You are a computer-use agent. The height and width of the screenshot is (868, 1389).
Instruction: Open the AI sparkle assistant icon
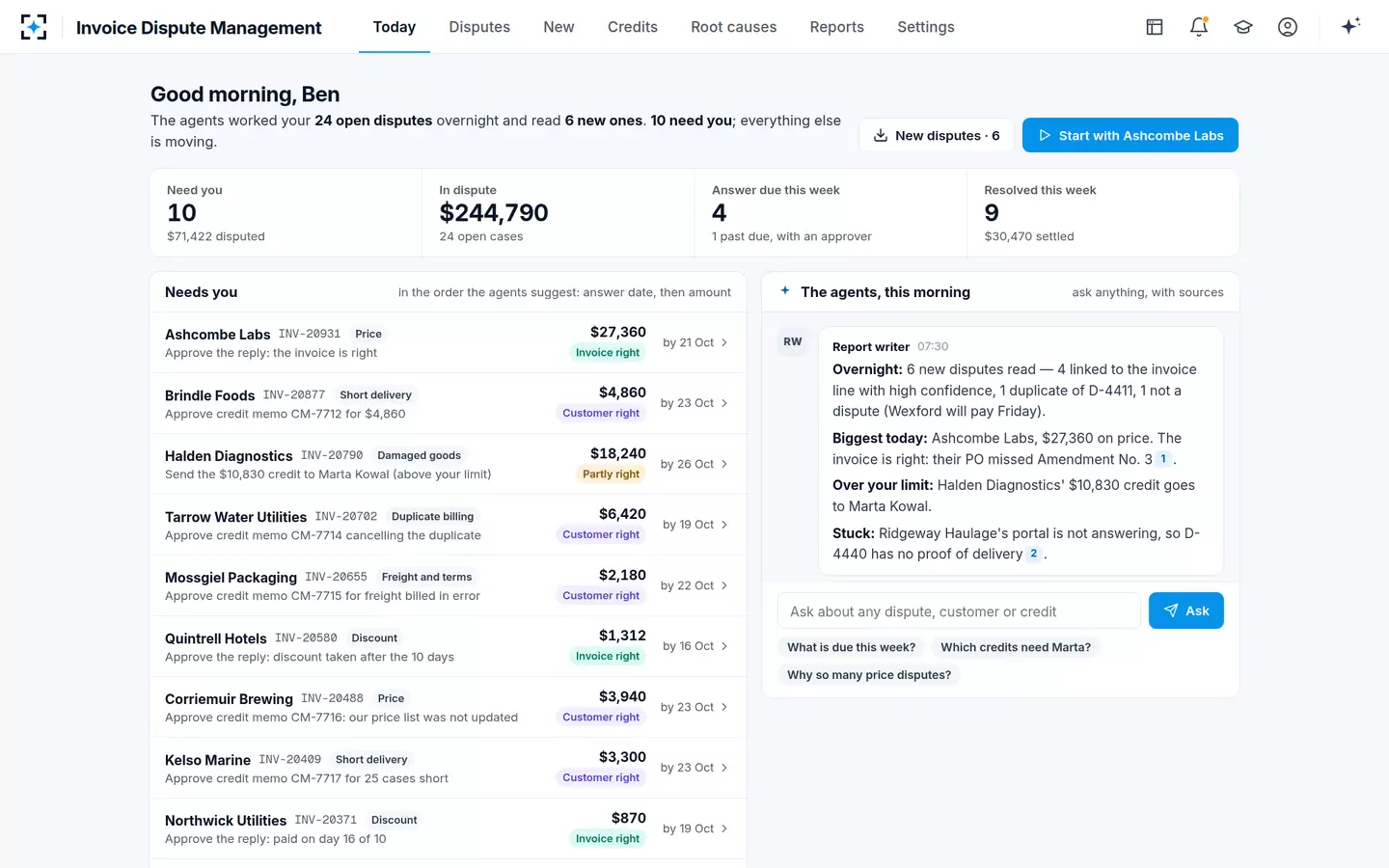(1350, 26)
